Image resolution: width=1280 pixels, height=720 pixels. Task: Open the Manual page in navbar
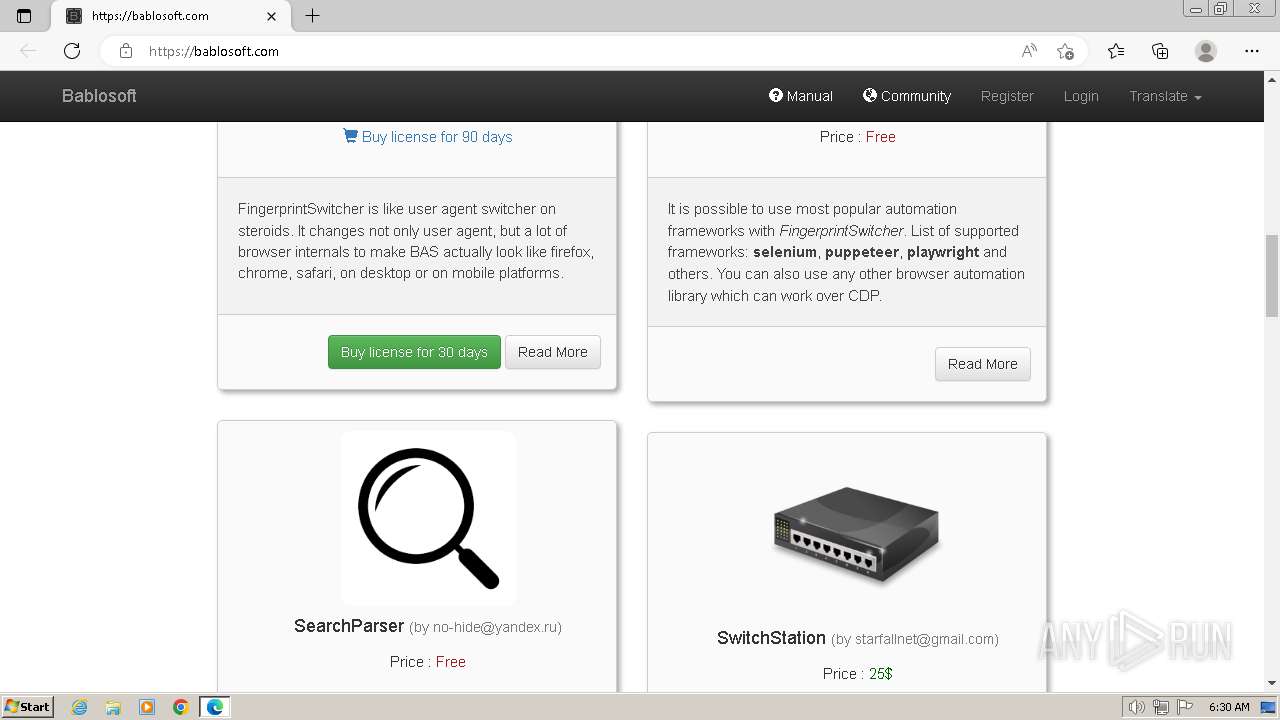tap(800, 96)
